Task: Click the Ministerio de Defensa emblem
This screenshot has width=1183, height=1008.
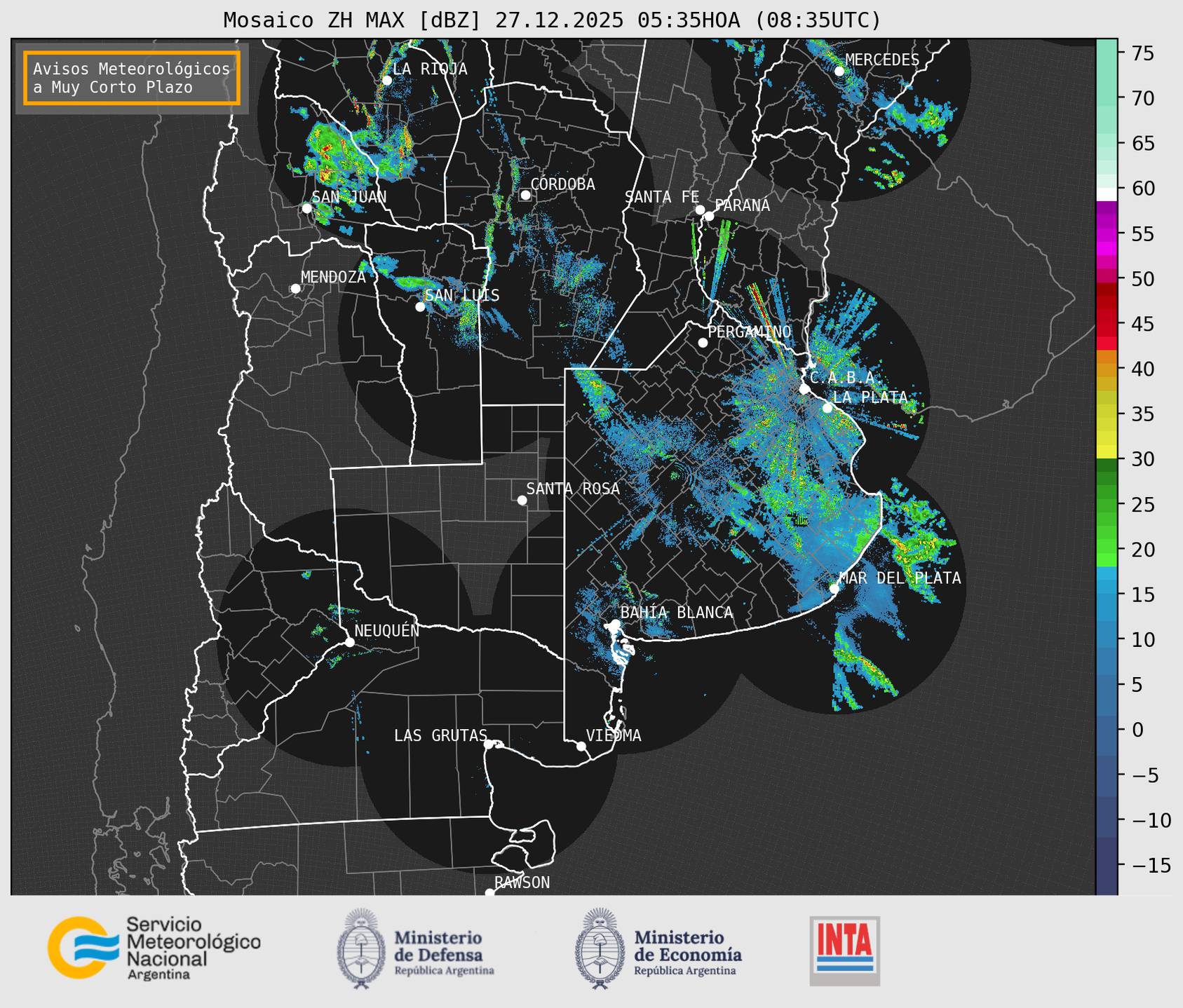Action: pos(360,949)
